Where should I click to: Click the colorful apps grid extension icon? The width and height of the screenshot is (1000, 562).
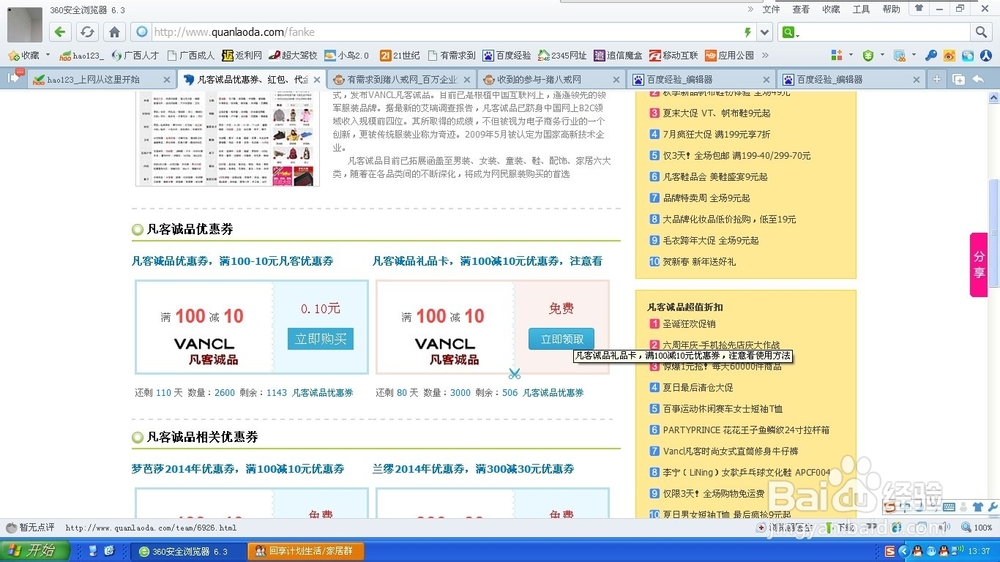(x=836, y=55)
